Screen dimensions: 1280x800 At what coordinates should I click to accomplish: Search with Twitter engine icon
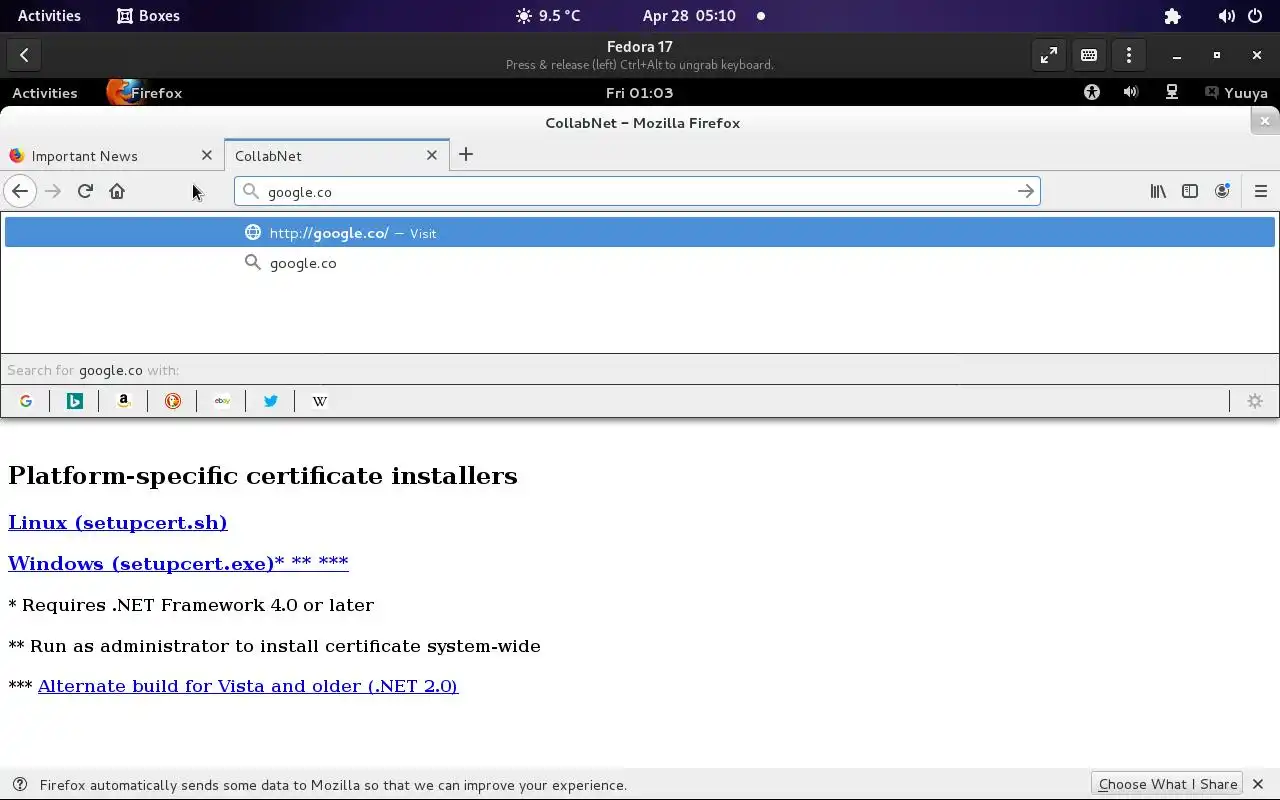coord(271,401)
